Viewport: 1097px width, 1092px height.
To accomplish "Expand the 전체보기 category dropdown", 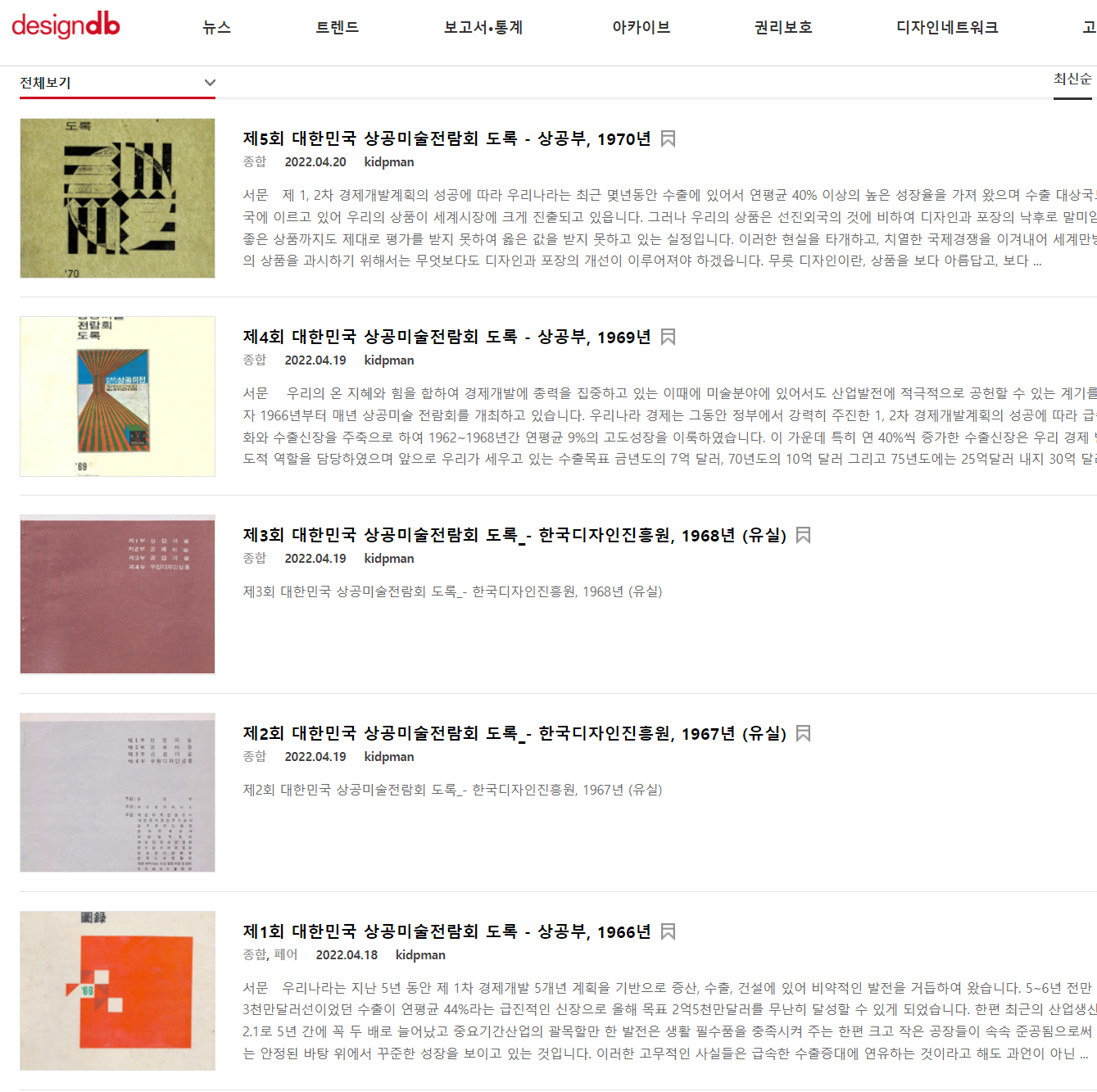I will pos(117,83).
